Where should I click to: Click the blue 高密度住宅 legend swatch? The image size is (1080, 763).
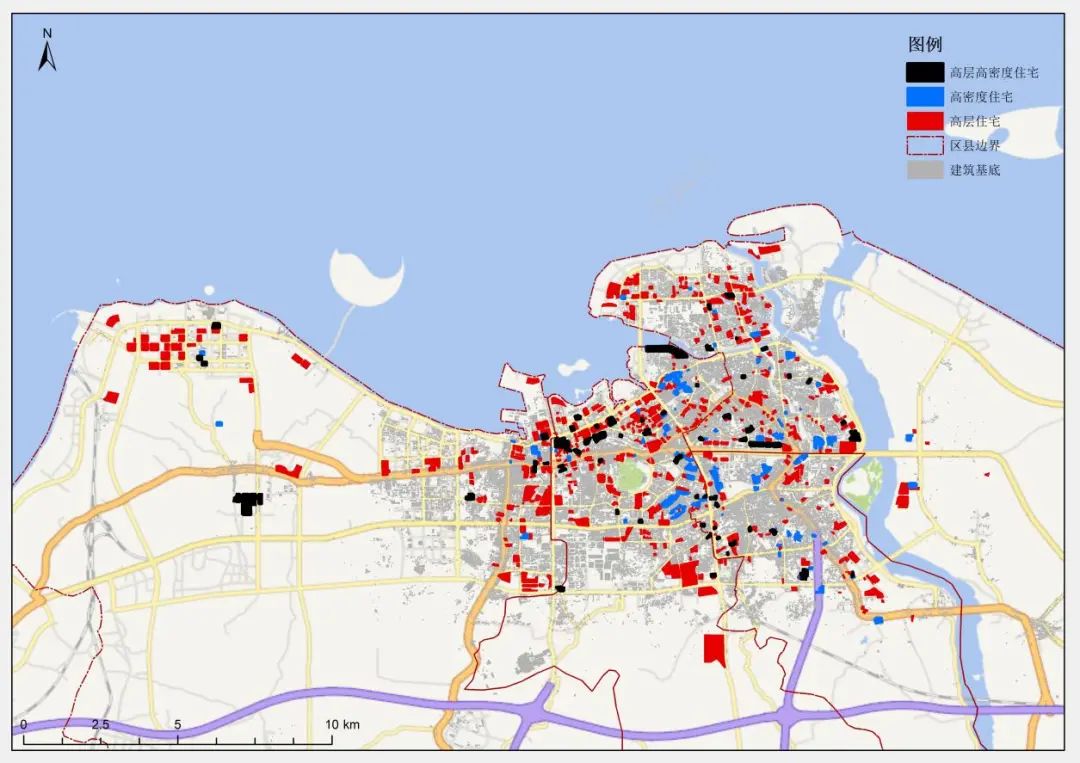pyautogui.click(x=924, y=96)
